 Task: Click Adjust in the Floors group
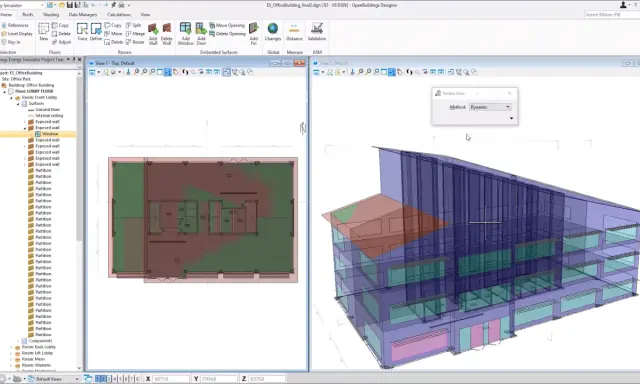(x=61, y=42)
